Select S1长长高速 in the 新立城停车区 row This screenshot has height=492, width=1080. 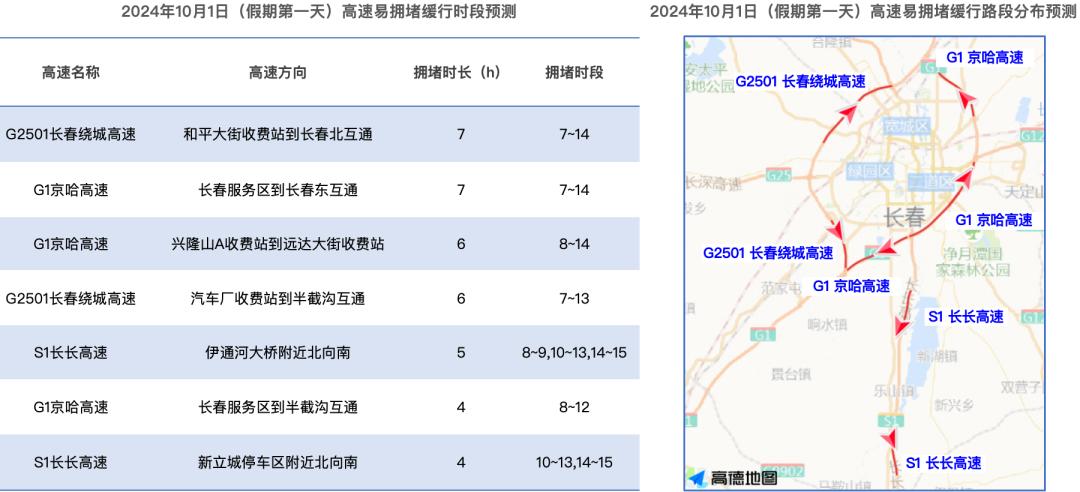tap(70, 462)
